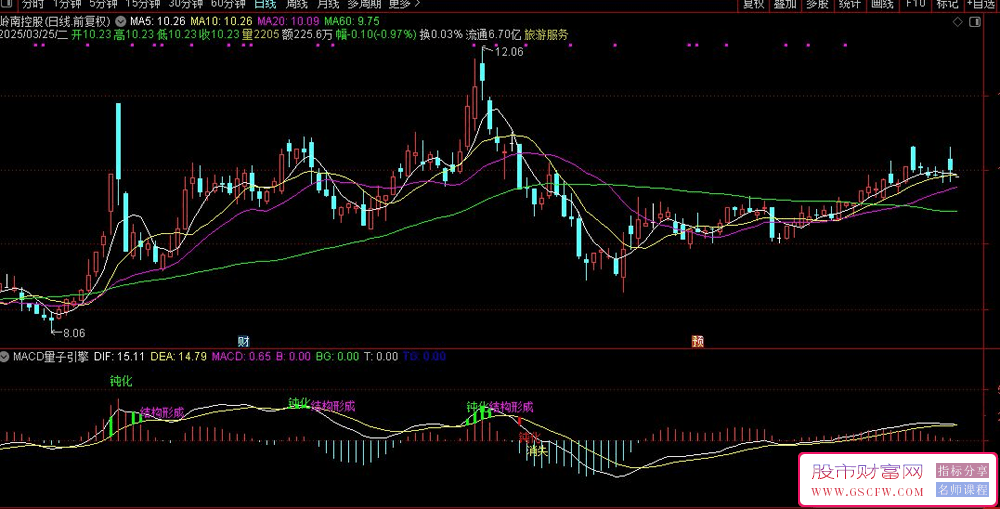Open the 画线 drawing tools
This screenshot has width=1000, height=509.
881,4
